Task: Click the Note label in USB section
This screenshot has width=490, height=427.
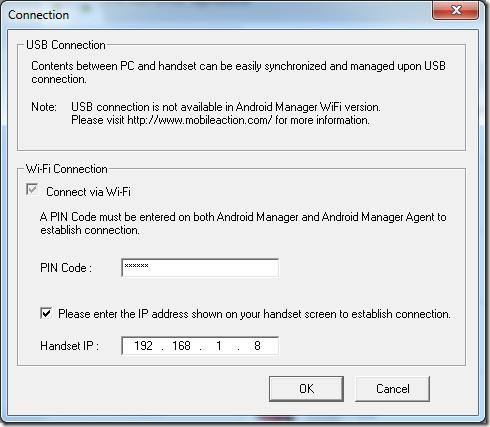Action: (44, 107)
